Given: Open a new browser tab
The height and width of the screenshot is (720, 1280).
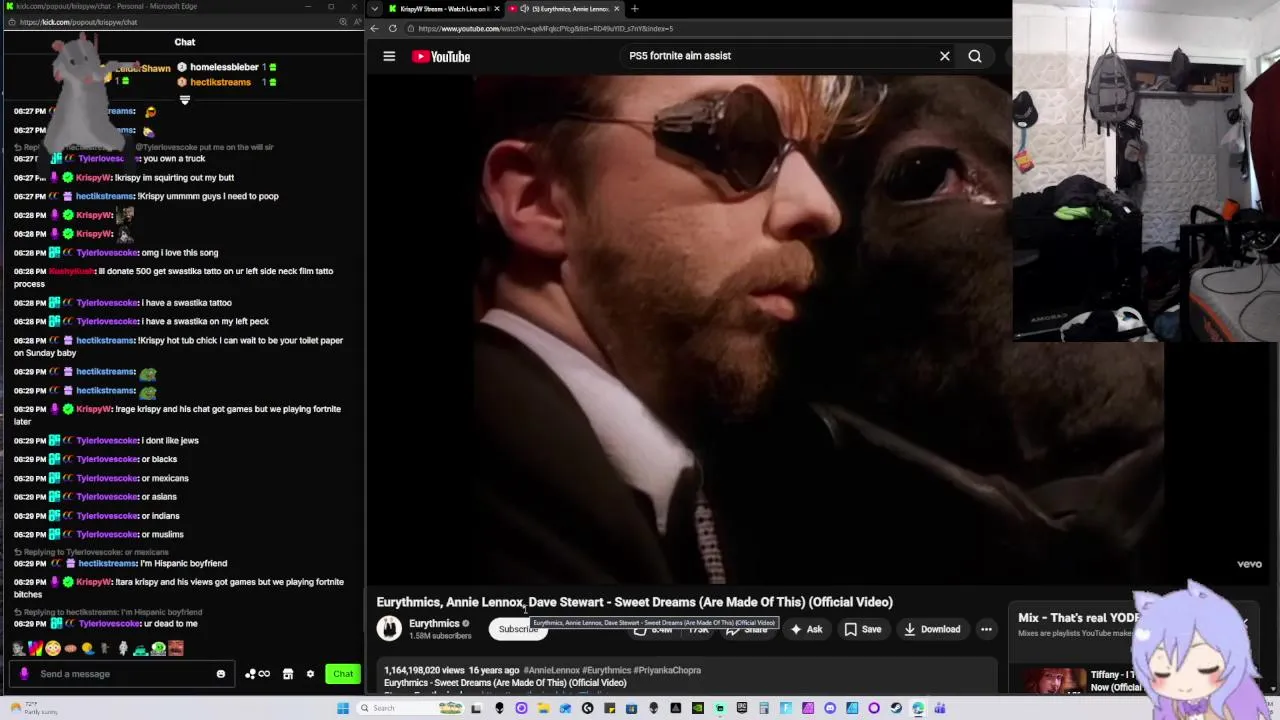Looking at the screenshot, I should (634, 9).
